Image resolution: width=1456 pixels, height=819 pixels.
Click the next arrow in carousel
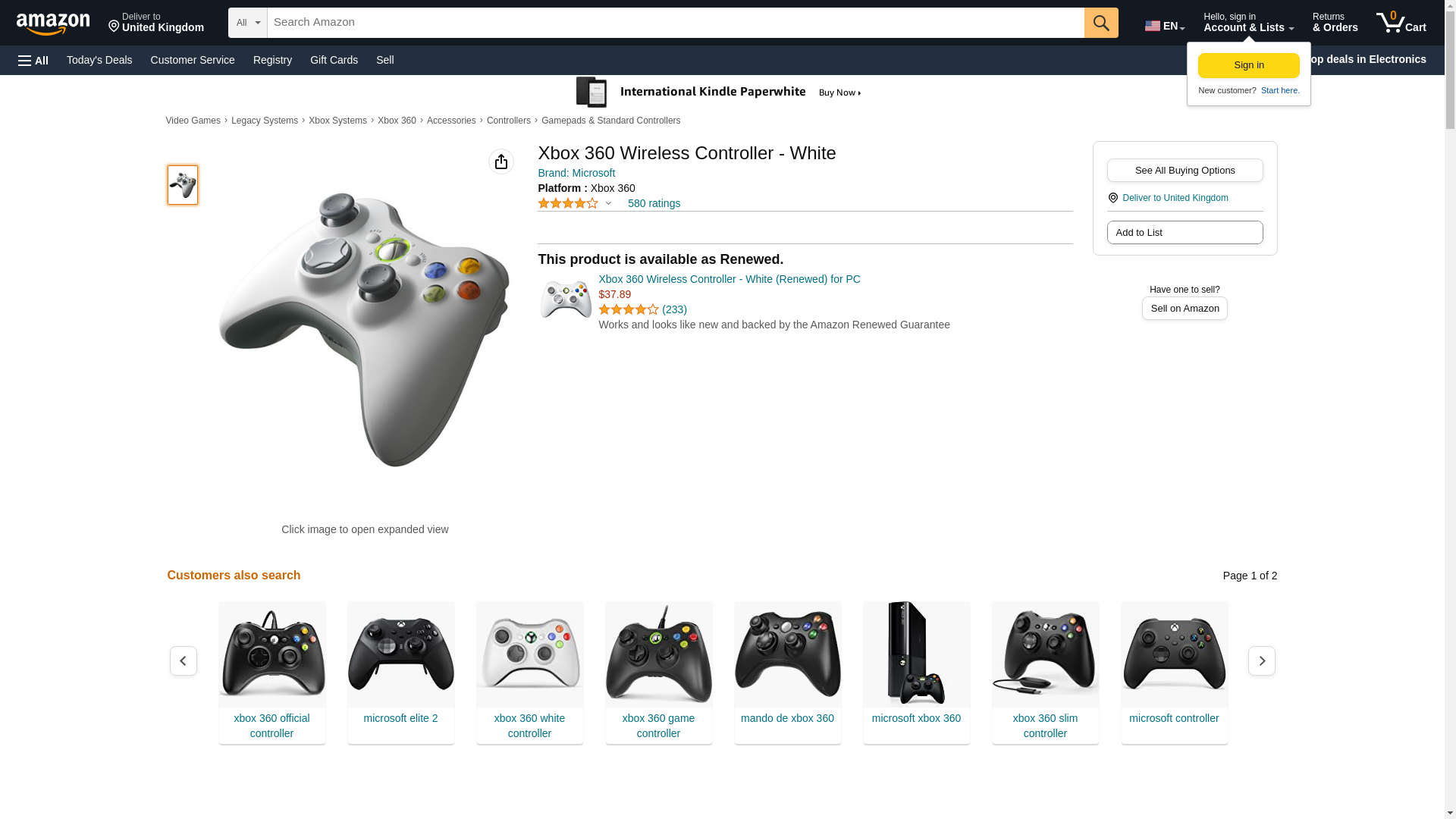click(x=1261, y=661)
